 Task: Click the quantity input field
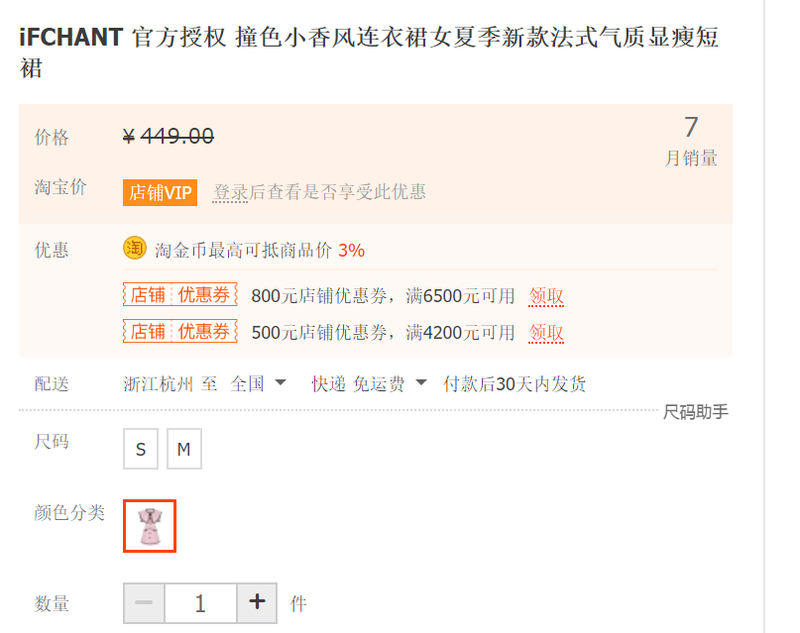[x=201, y=603]
